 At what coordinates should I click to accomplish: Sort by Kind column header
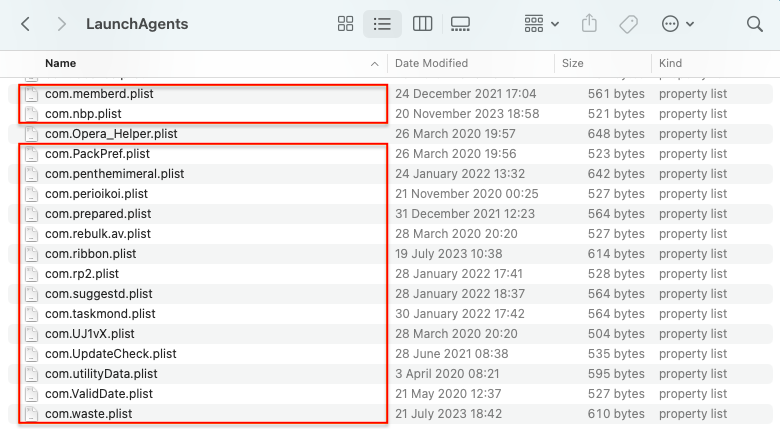point(670,63)
